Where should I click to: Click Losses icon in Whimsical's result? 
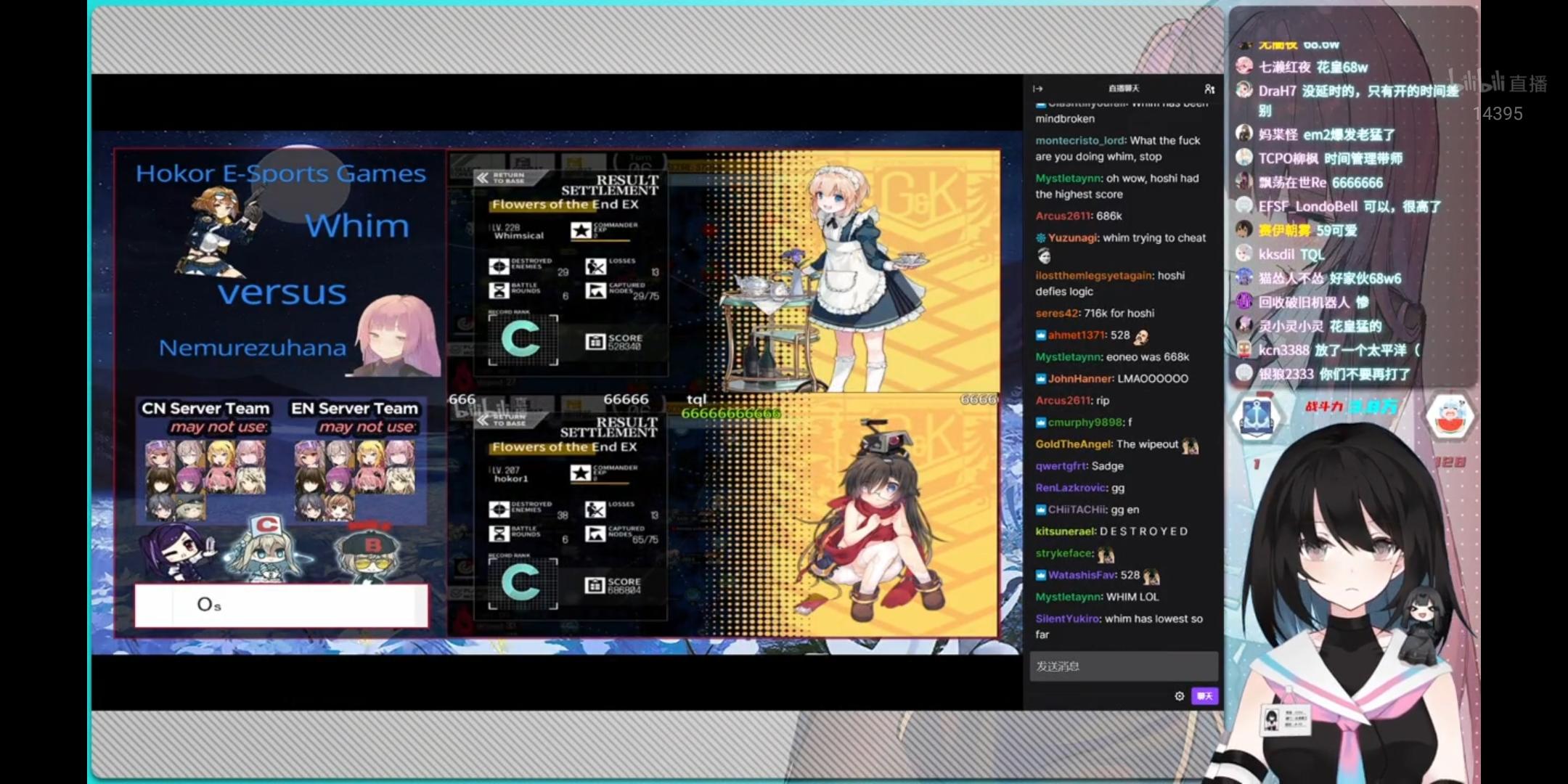click(596, 266)
